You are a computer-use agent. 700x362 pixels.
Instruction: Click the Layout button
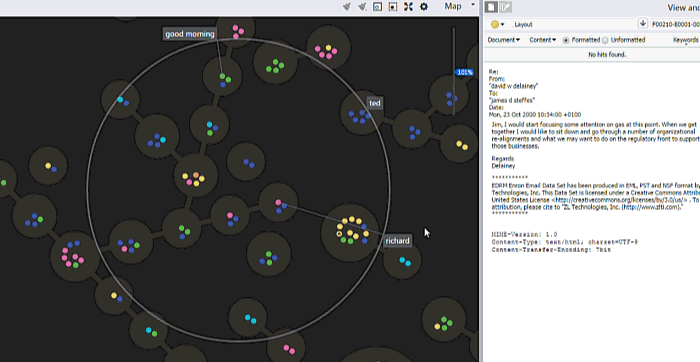point(523,25)
